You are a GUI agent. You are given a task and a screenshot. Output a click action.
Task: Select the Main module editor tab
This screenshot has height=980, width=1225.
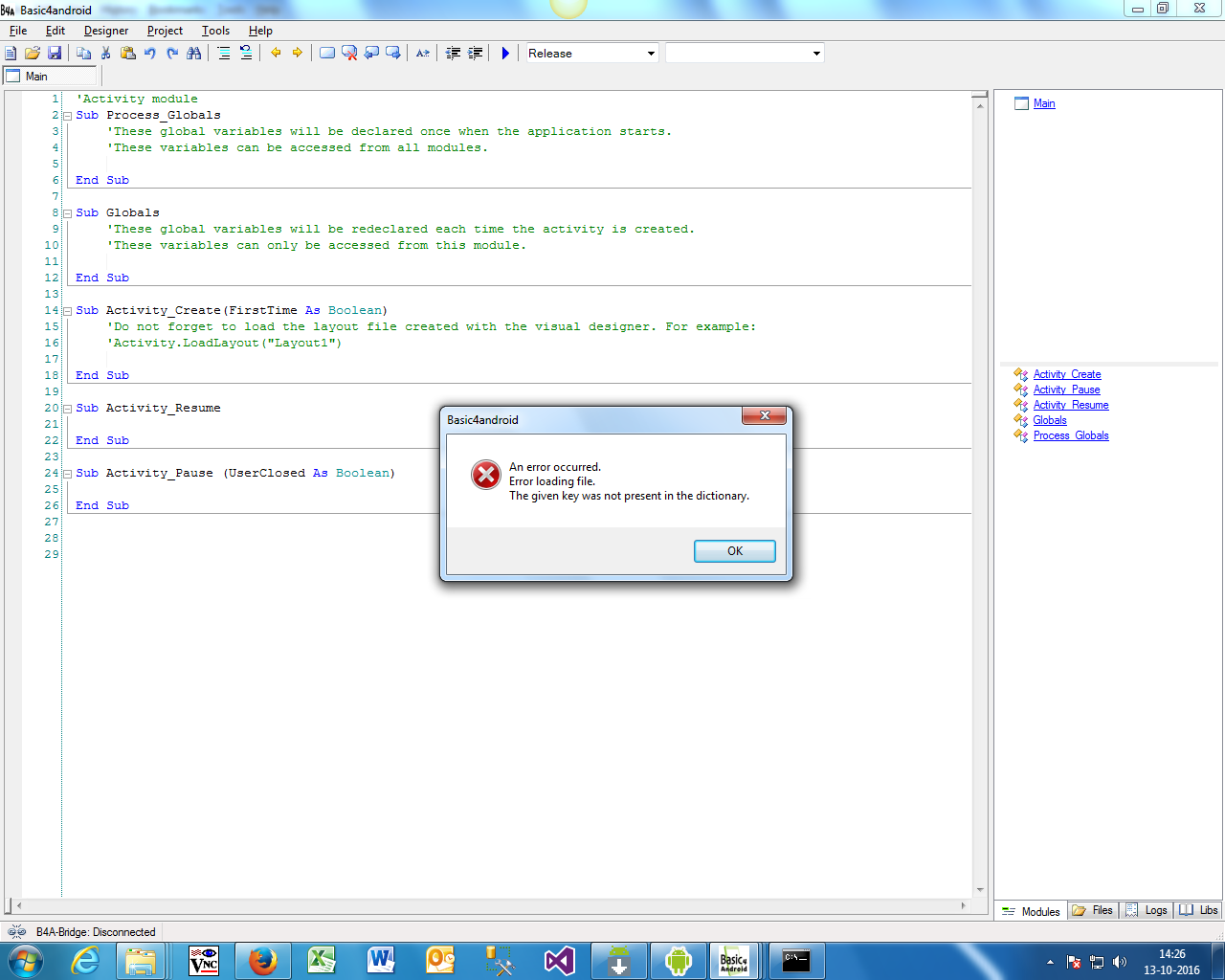pos(50,77)
